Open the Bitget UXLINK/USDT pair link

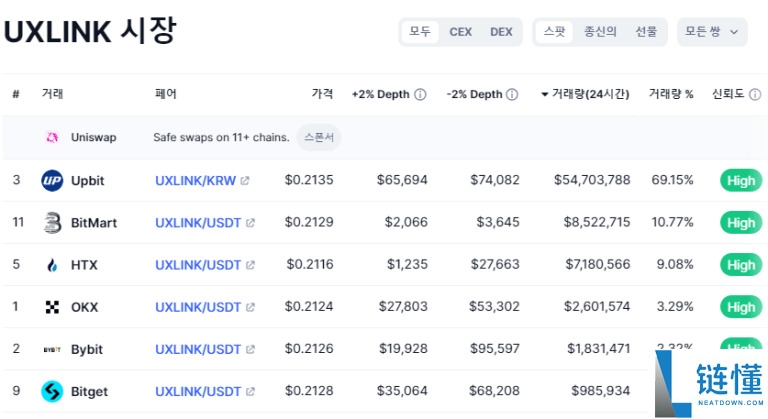click(x=198, y=392)
